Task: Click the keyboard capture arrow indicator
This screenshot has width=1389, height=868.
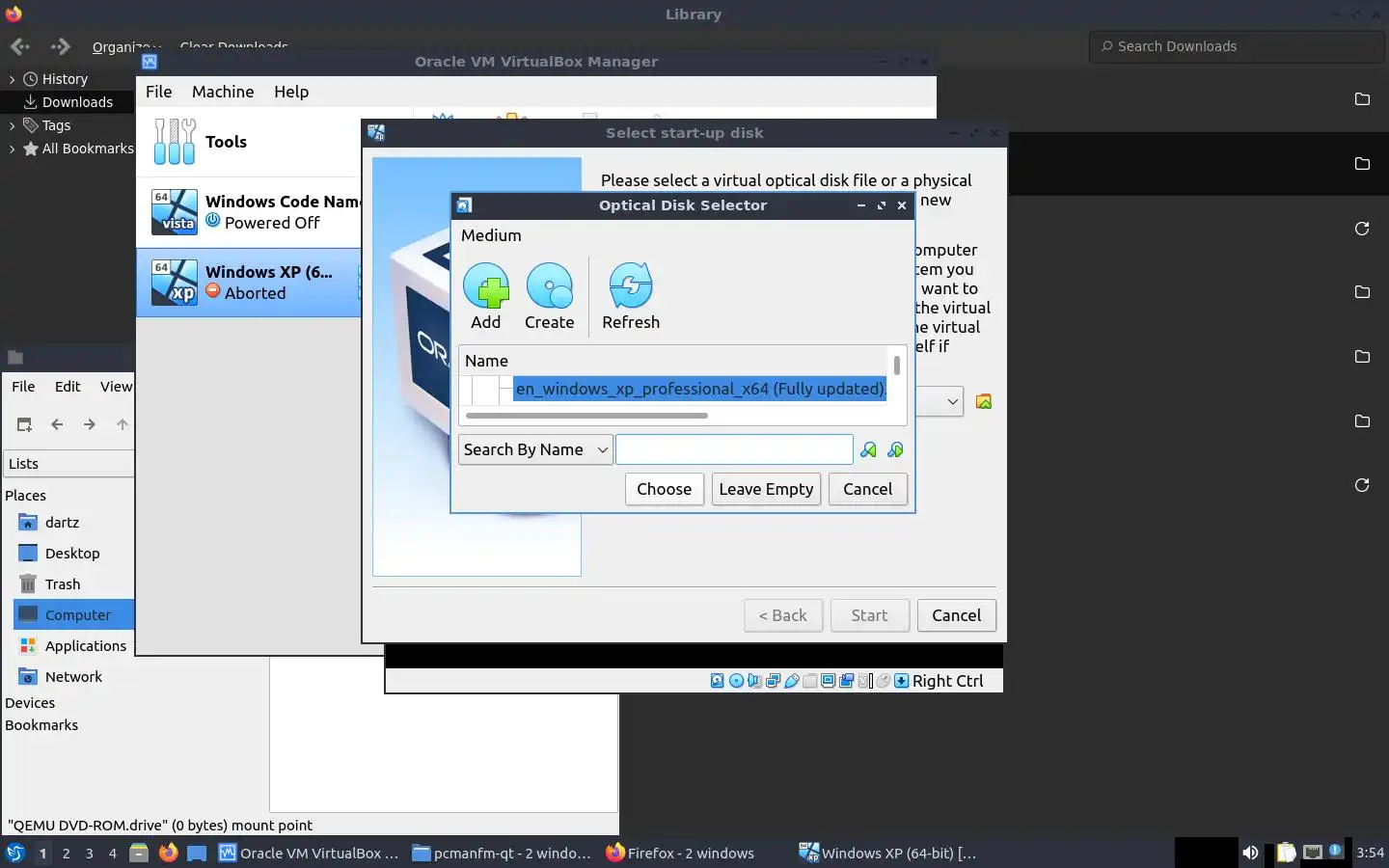Action: click(x=901, y=681)
